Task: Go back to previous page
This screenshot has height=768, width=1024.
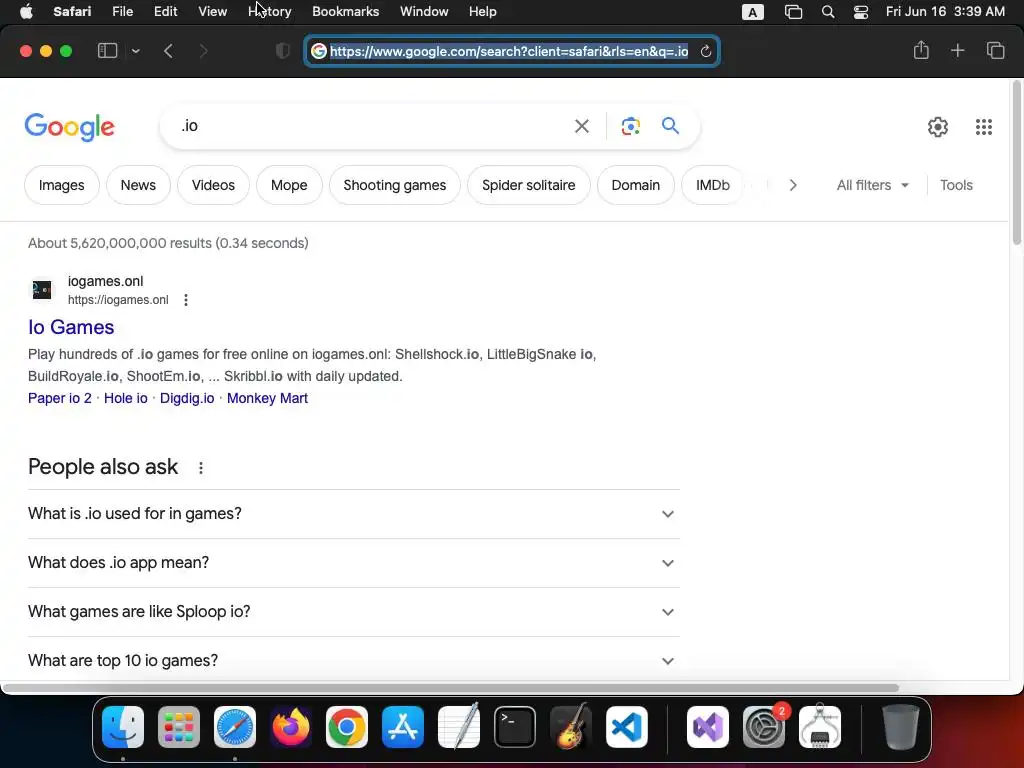Action: (168, 51)
